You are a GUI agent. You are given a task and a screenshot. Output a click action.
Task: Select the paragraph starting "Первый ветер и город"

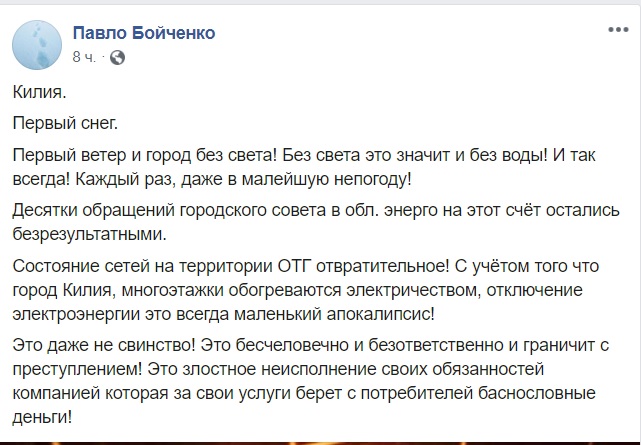coord(304,167)
